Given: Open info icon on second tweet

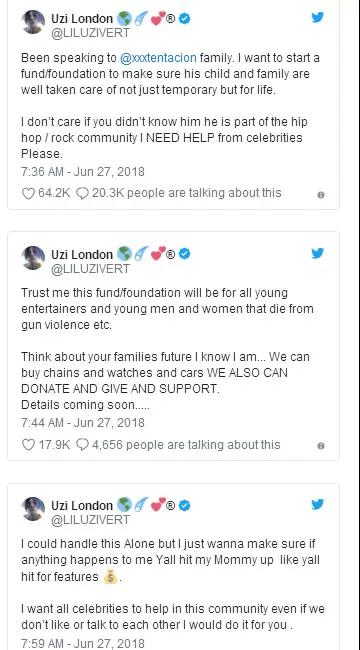Looking at the screenshot, I should (x=321, y=446).
